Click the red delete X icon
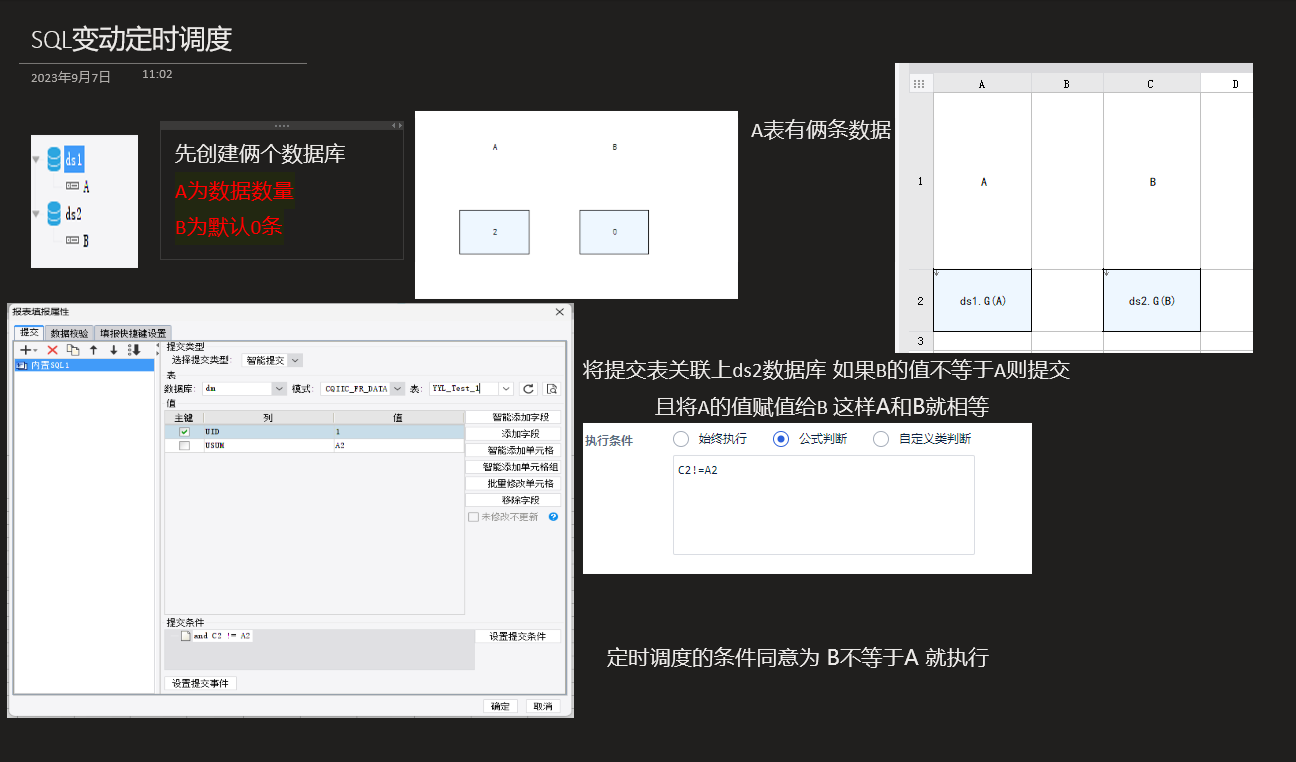Screen dimensions: 1296x762 pos(53,350)
